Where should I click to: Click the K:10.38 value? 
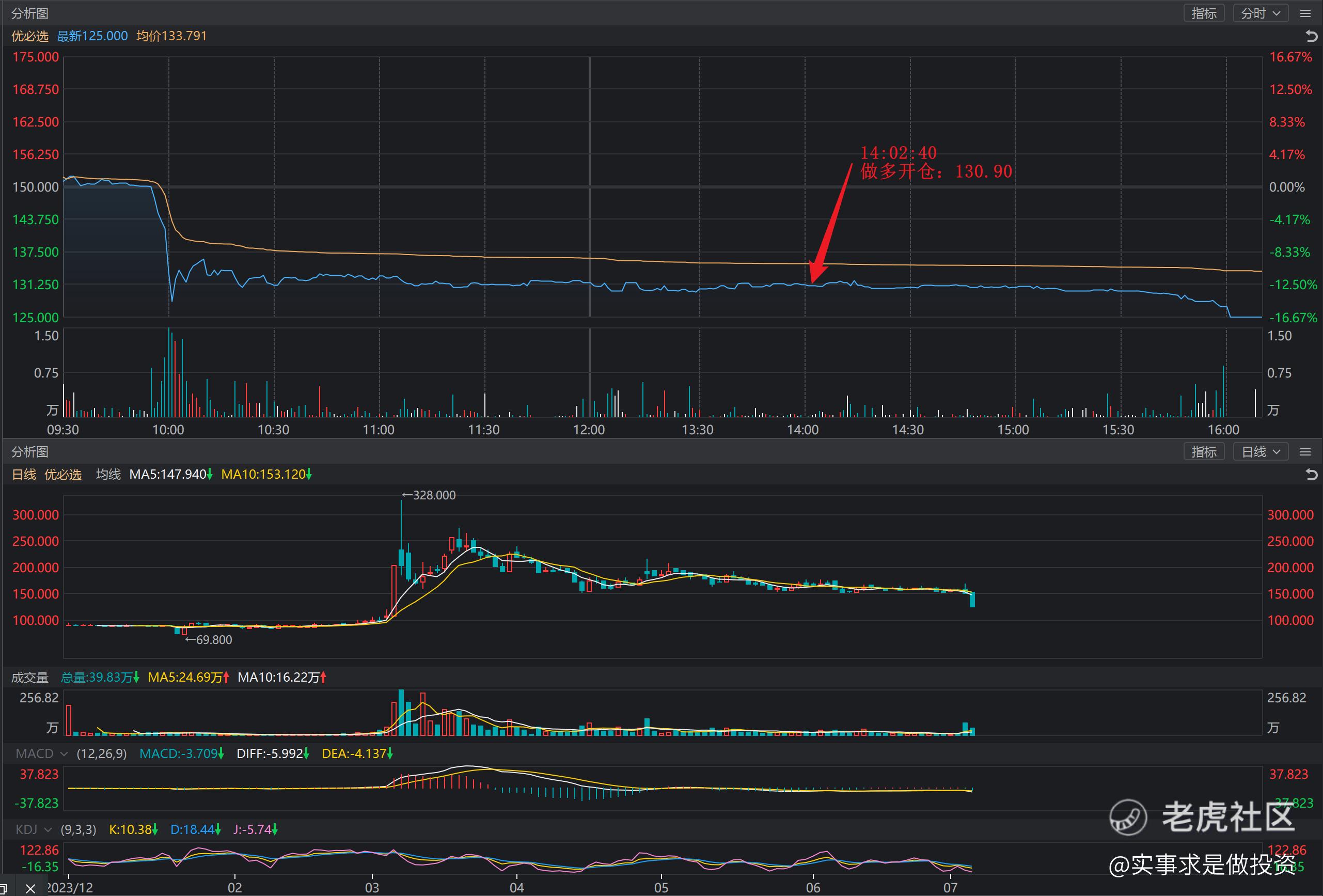click(133, 829)
